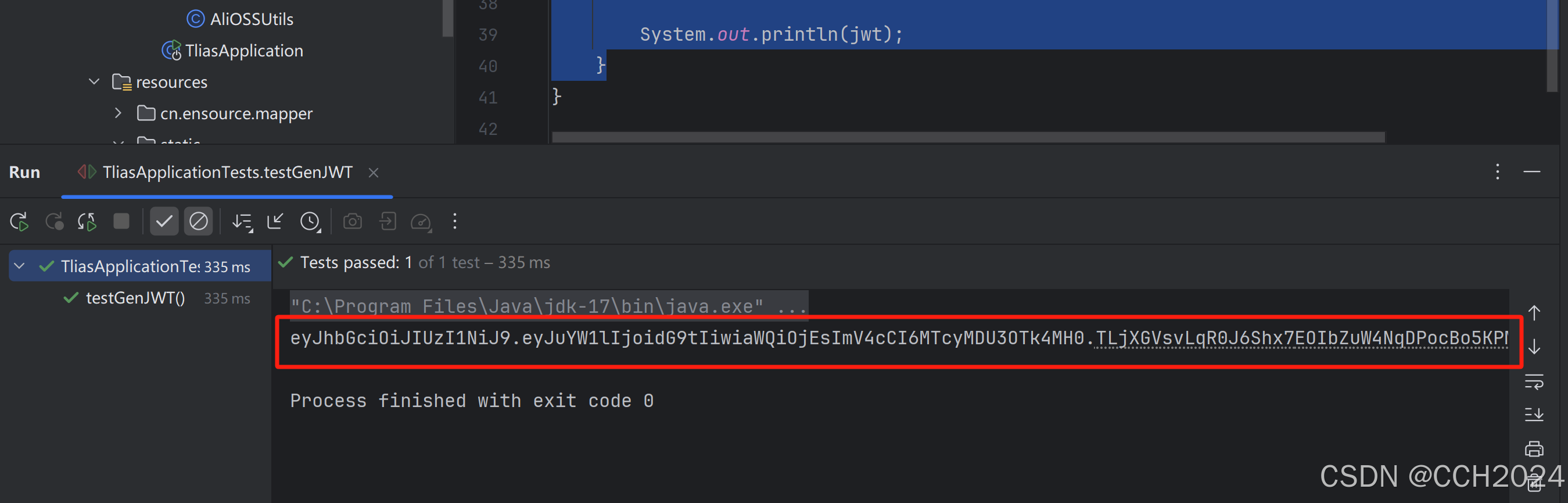Click Scroll to End in console
This screenshot has height=503, width=1568.
[1534, 415]
